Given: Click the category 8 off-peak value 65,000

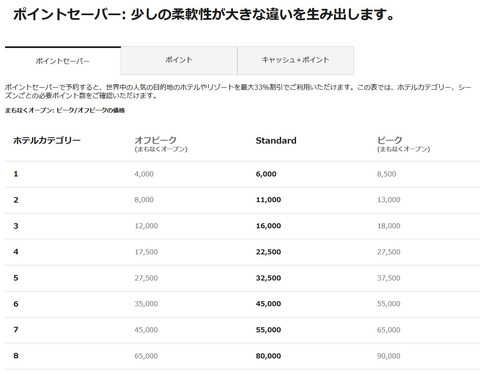Looking at the screenshot, I should pos(146,356).
